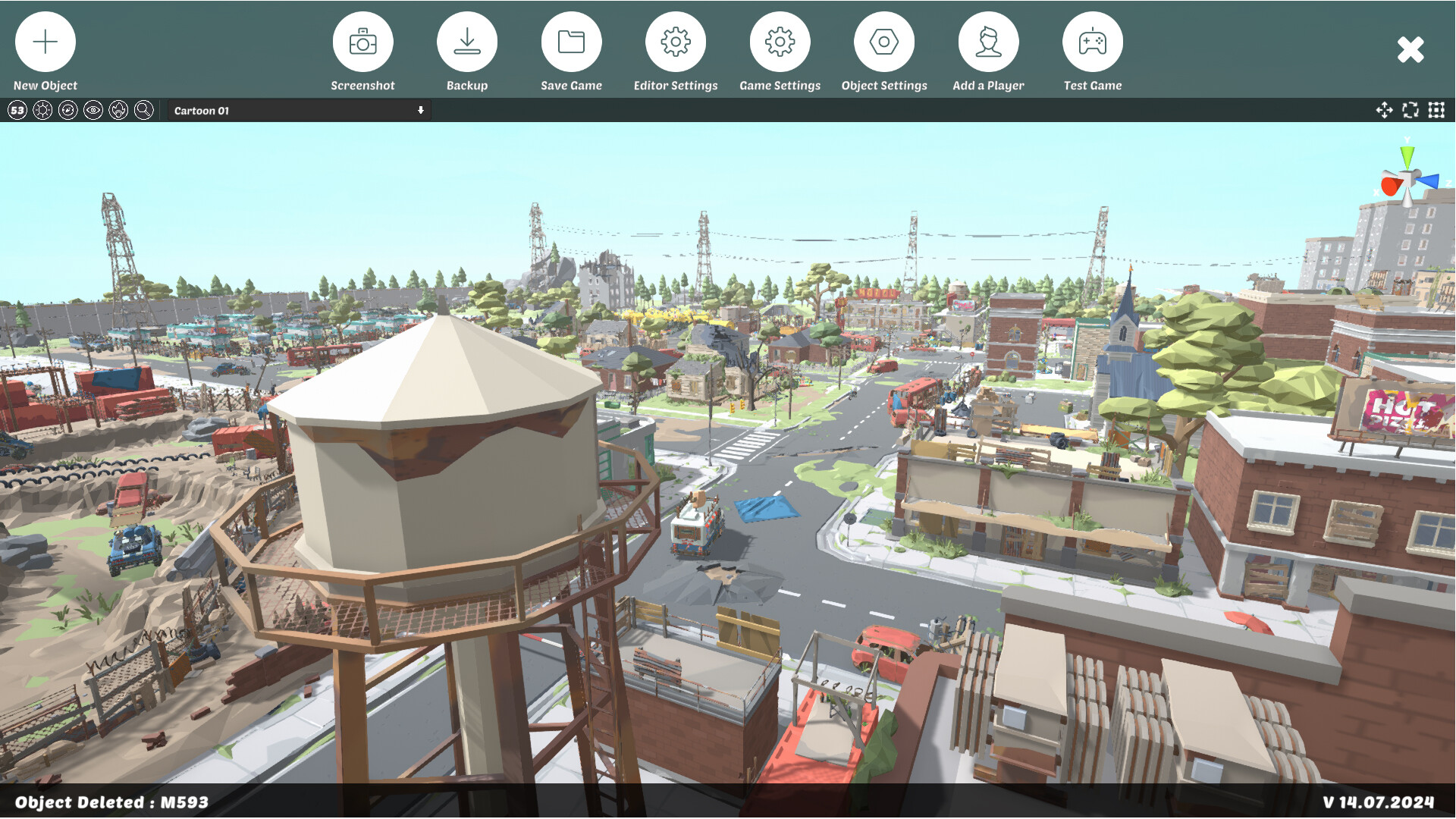Close the editor with the X button
The width and height of the screenshot is (1456, 819).
tap(1410, 49)
